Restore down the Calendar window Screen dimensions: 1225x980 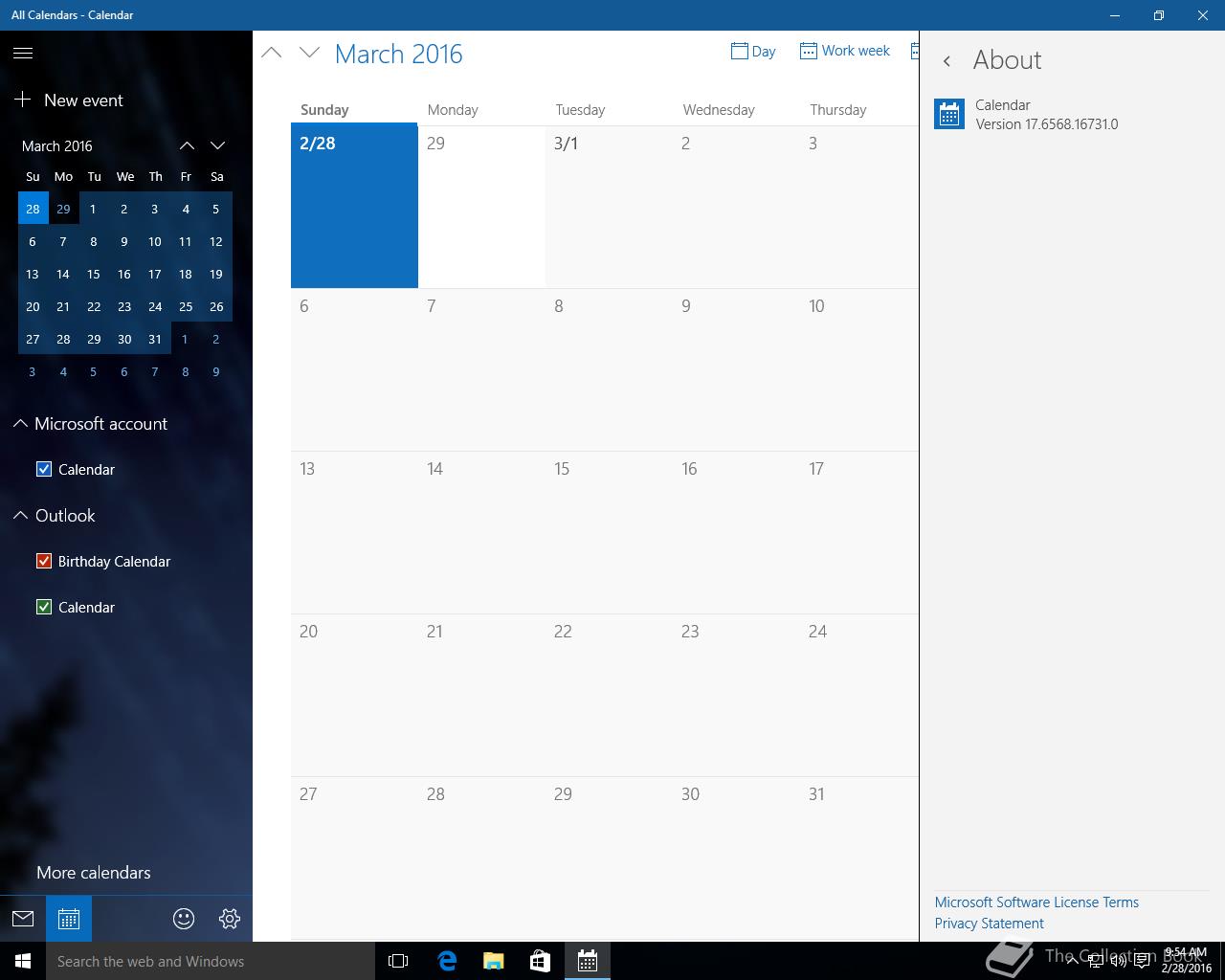(x=1159, y=15)
